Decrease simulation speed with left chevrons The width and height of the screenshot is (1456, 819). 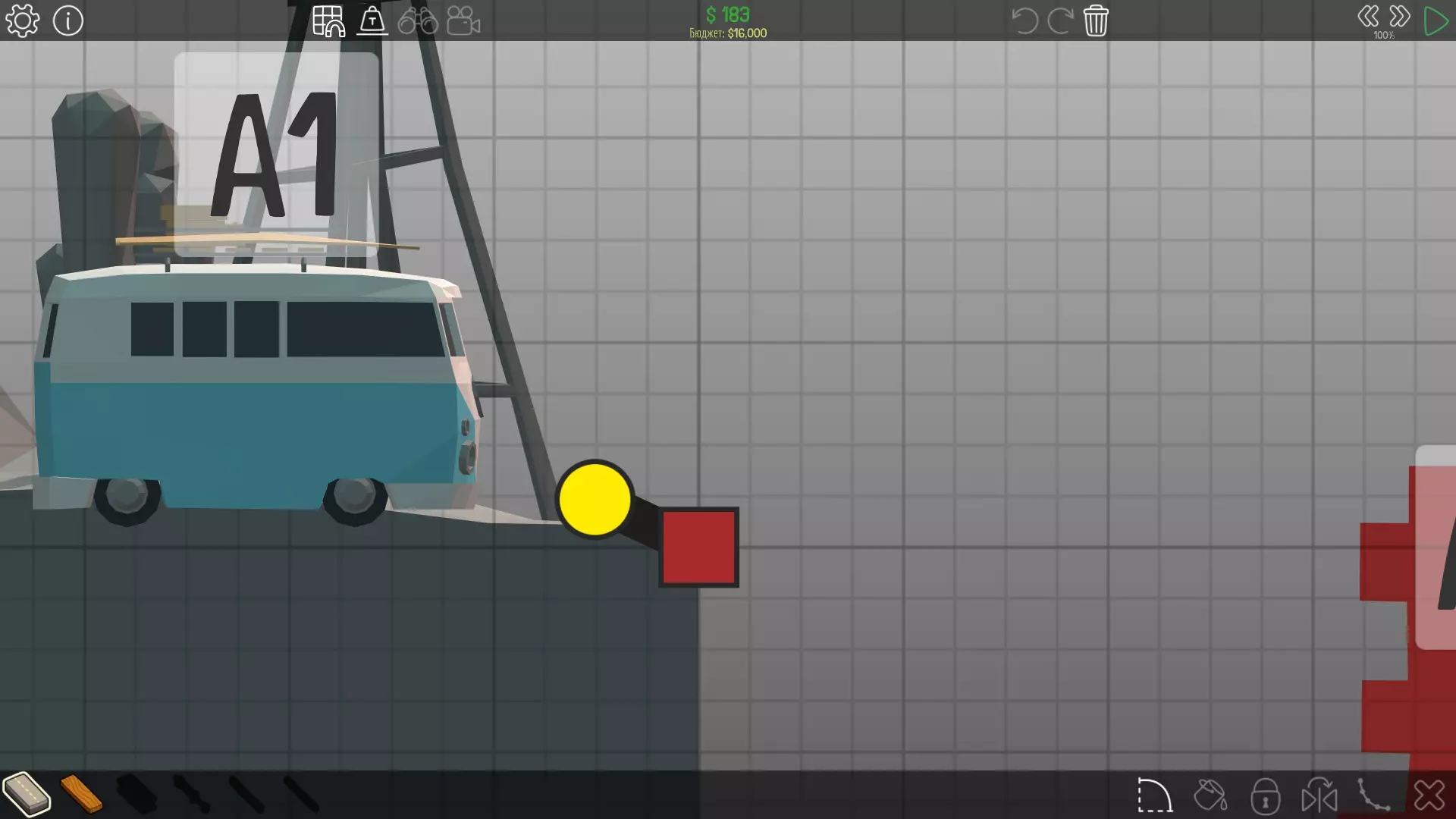pyautogui.click(x=1368, y=17)
